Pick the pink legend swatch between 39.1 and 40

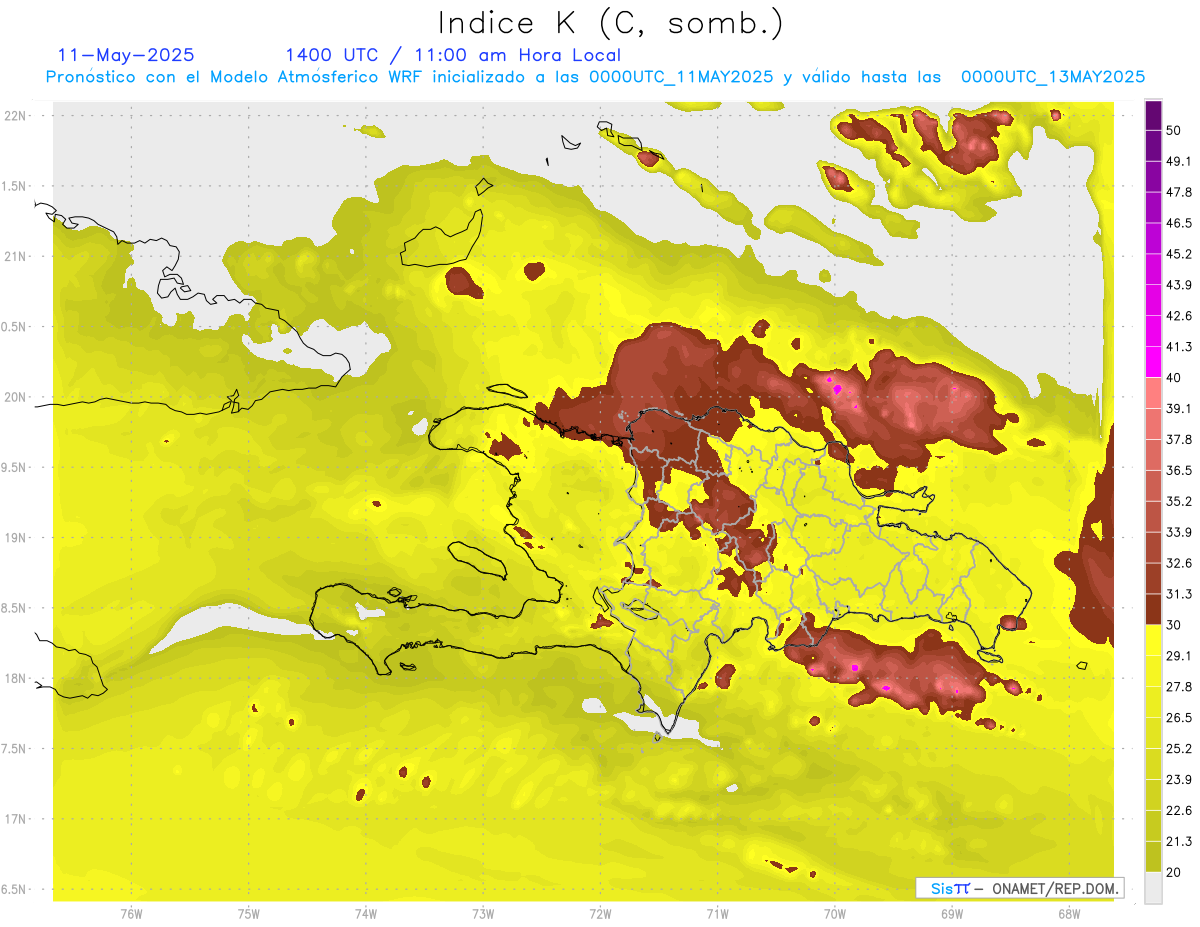1153,393
